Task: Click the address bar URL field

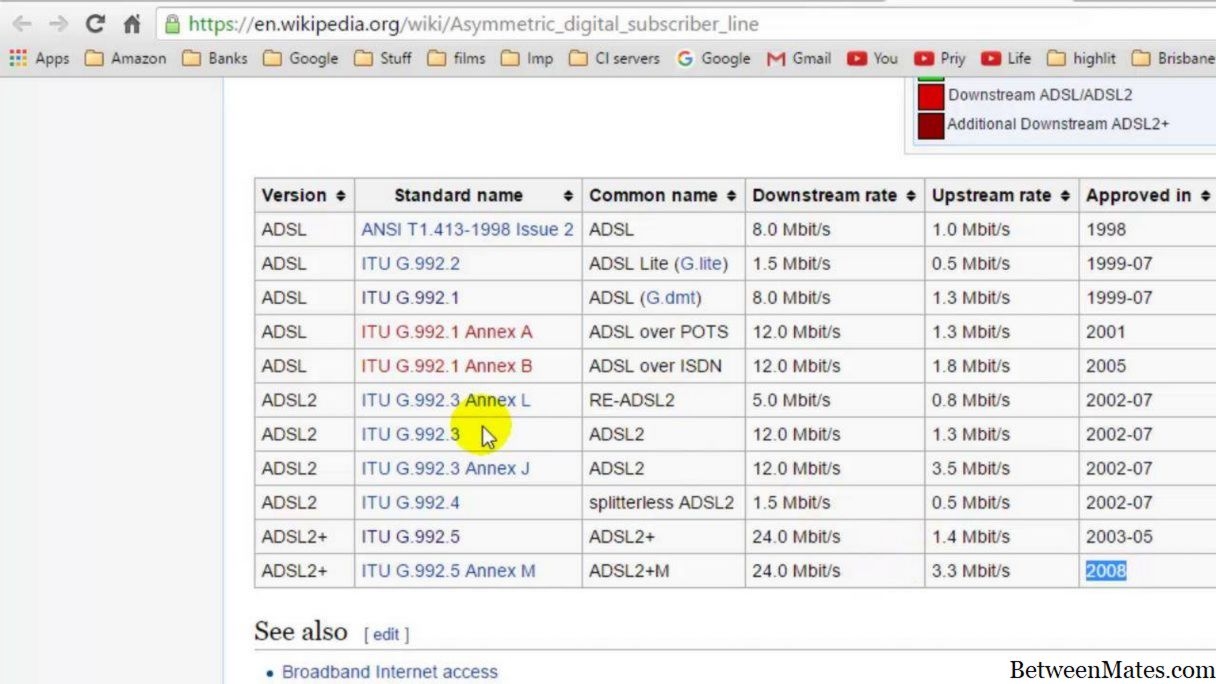Action: [x=600, y=24]
